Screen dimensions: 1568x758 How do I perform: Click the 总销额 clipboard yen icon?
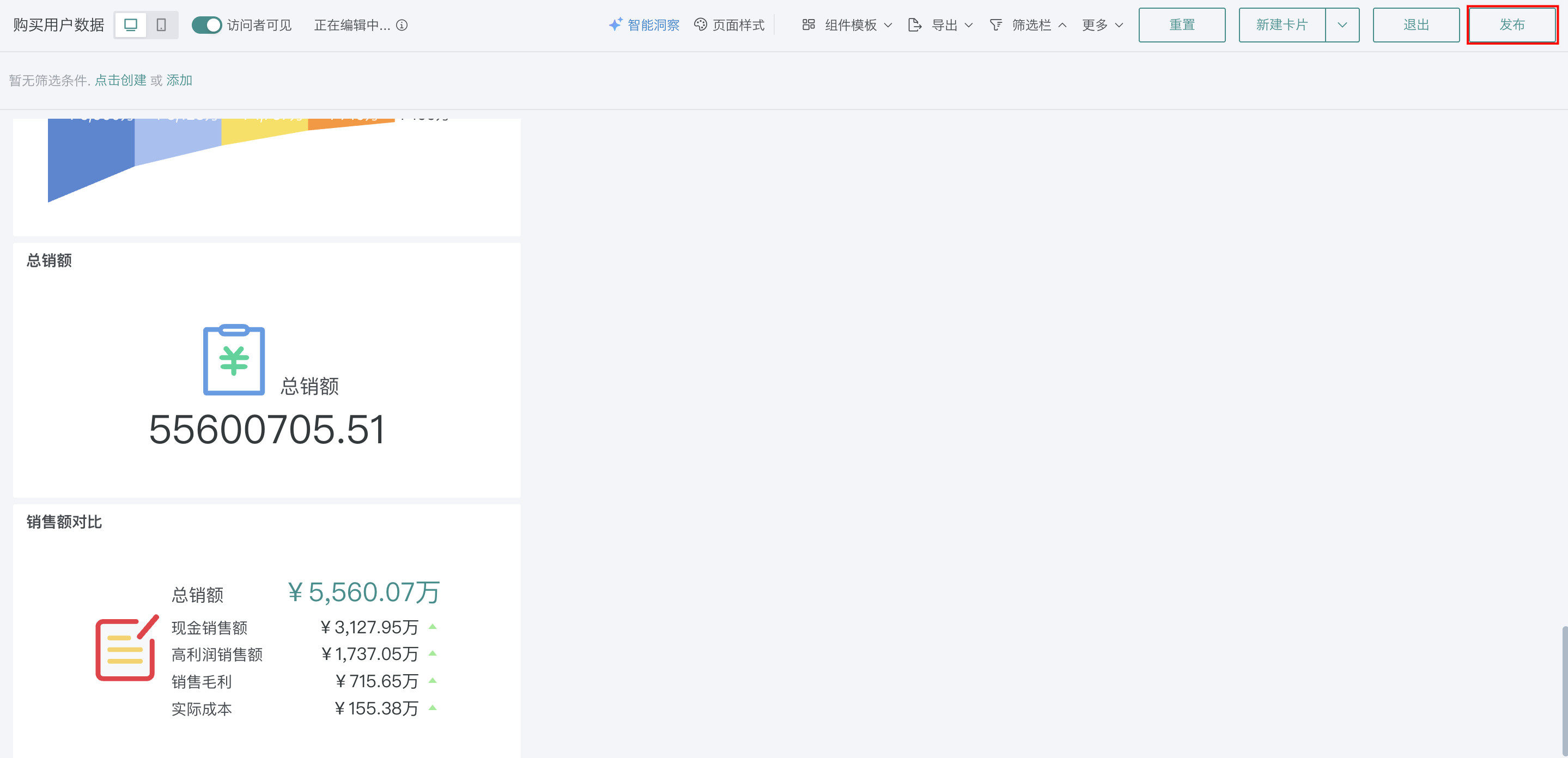point(234,360)
